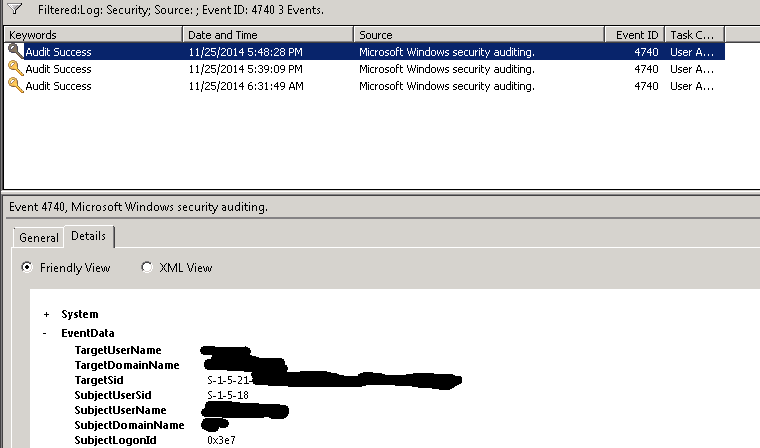Sort by the Keywords column header

[93, 35]
